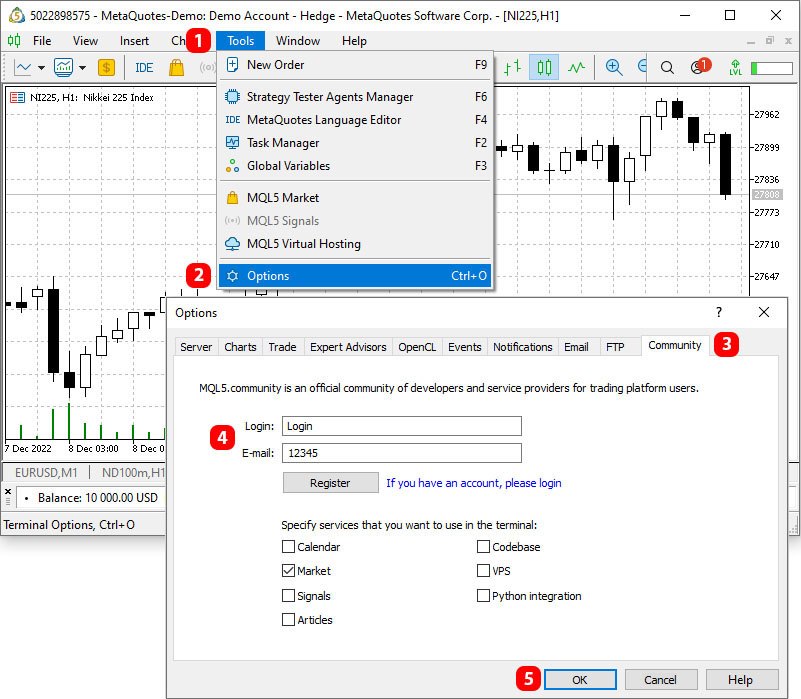Switch to the Charts tab
801x699 pixels.
241,347
